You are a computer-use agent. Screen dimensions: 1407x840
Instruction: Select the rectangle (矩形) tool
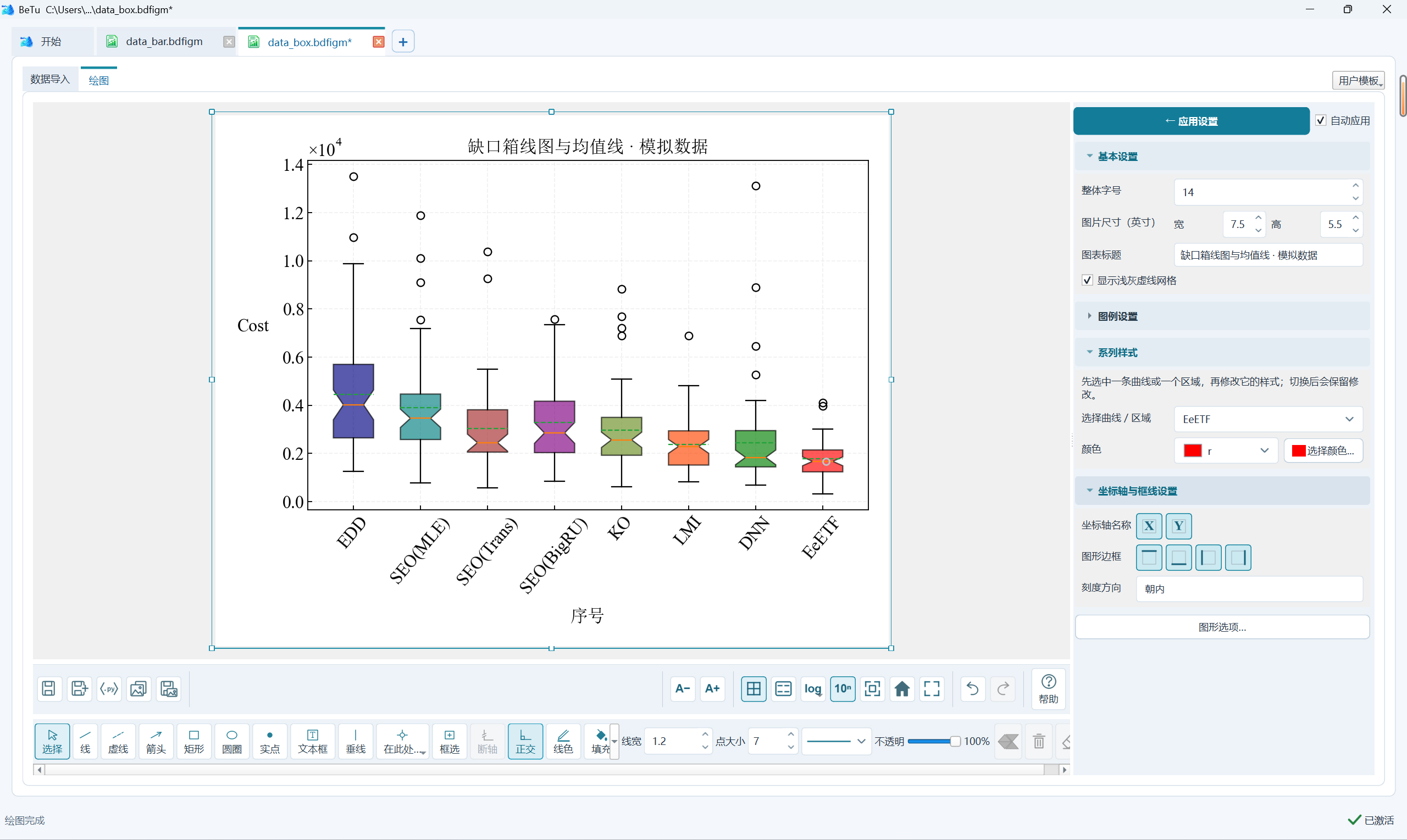[x=193, y=741]
